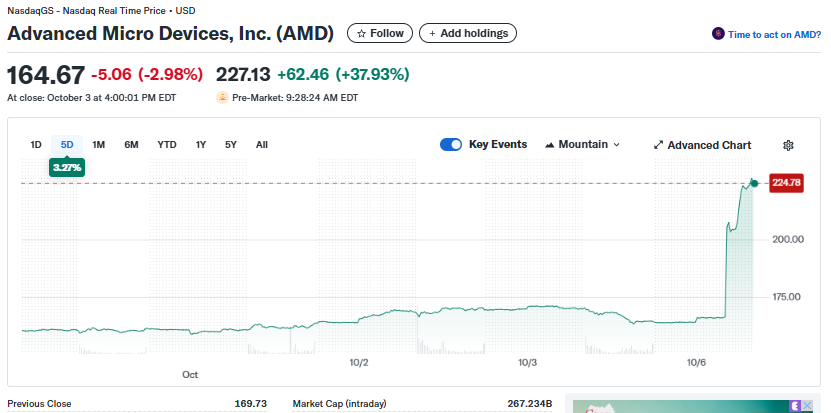Click the ad info icon at bottom right

point(796,405)
